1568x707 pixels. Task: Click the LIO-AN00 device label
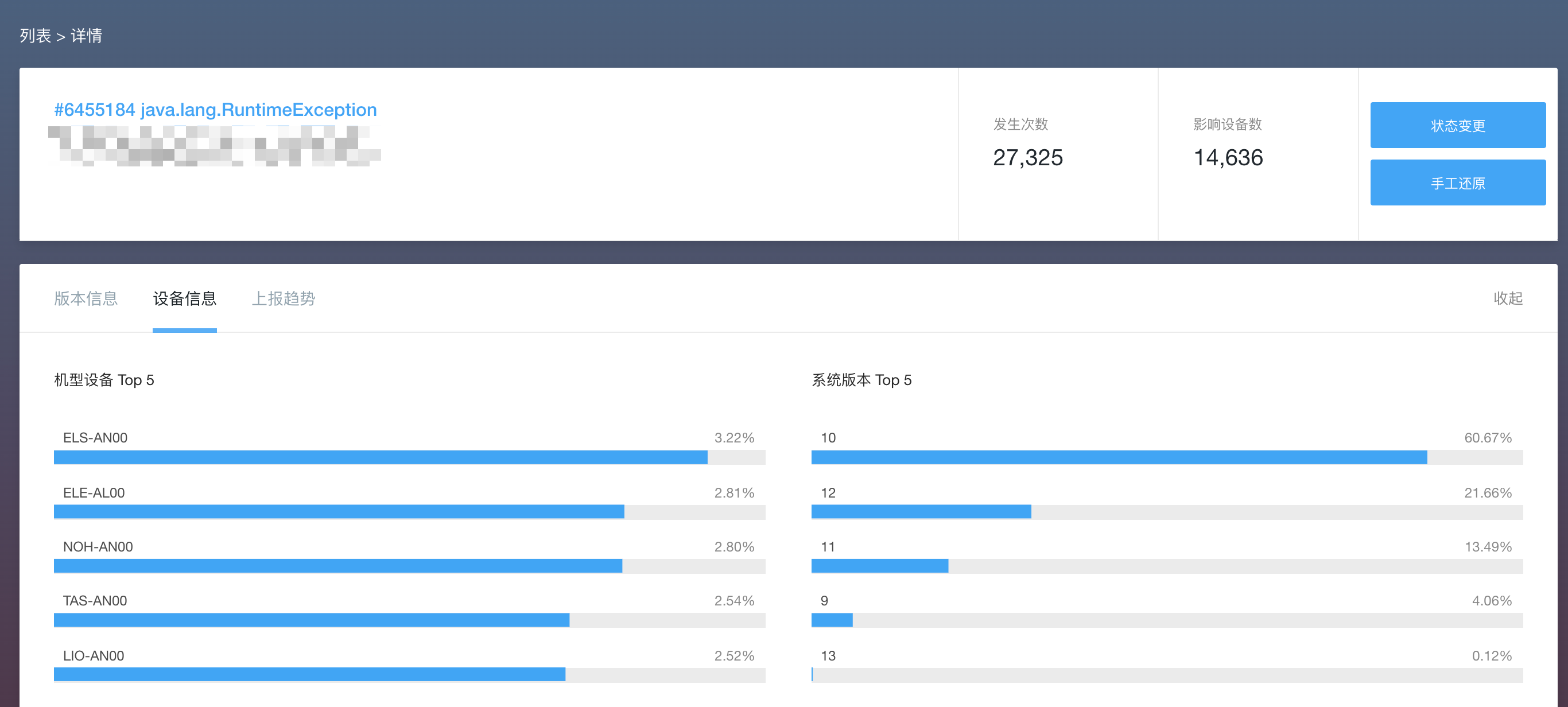click(x=94, y=655)
